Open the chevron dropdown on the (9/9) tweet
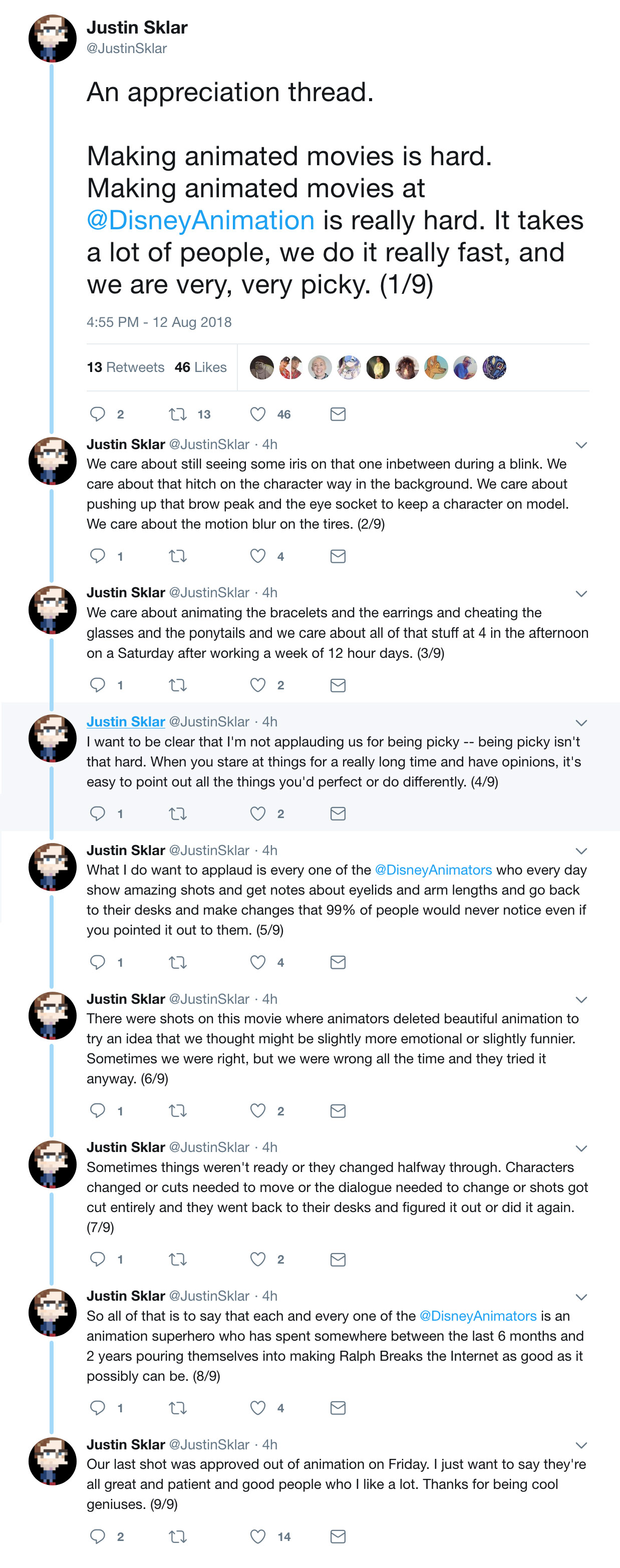Screen dimensions: 620x1568 point(581,1445)
